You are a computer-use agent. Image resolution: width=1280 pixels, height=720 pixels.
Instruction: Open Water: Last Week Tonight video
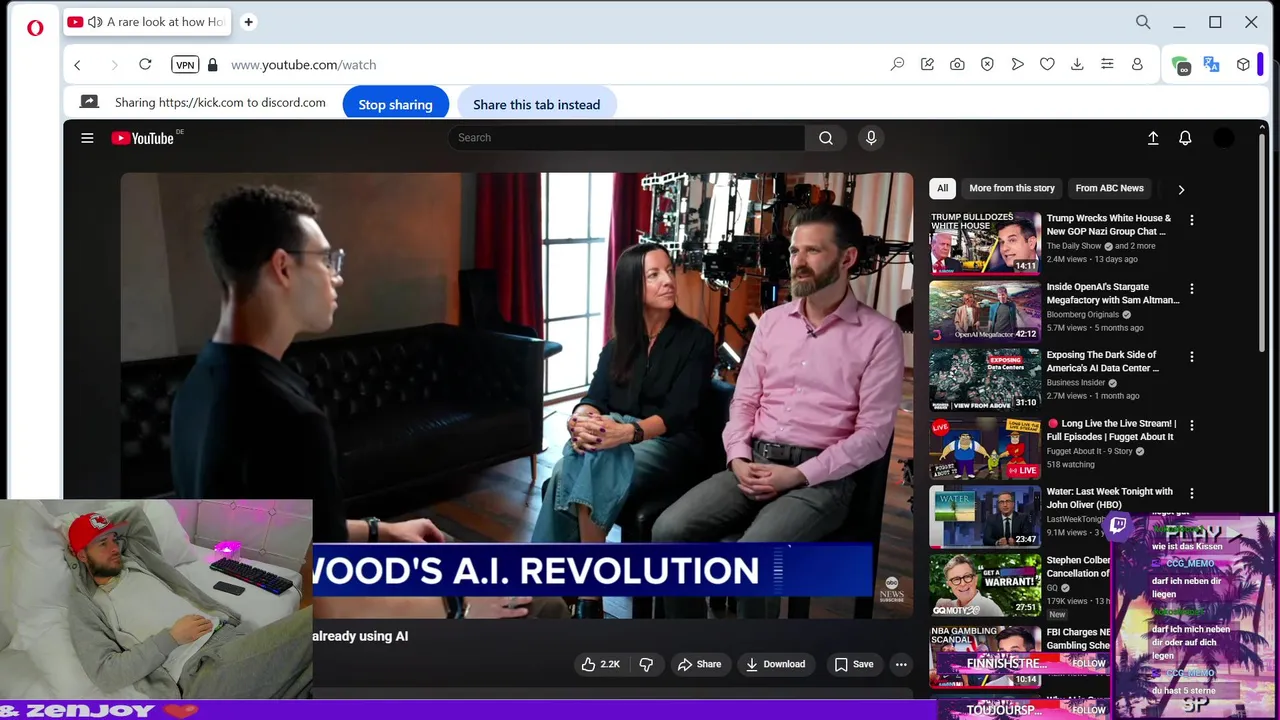click(x=1109, y=498)
